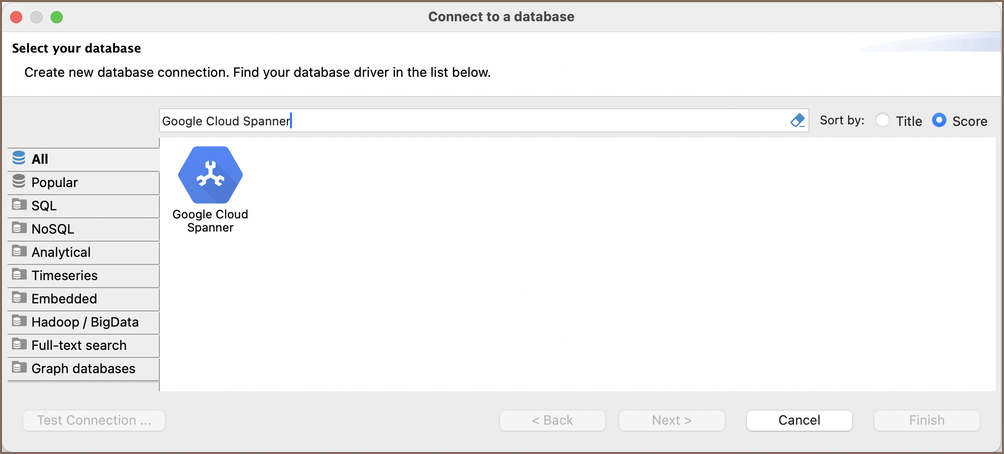
Task: Click the Popular category database icon
Action: tap(19, 182)
